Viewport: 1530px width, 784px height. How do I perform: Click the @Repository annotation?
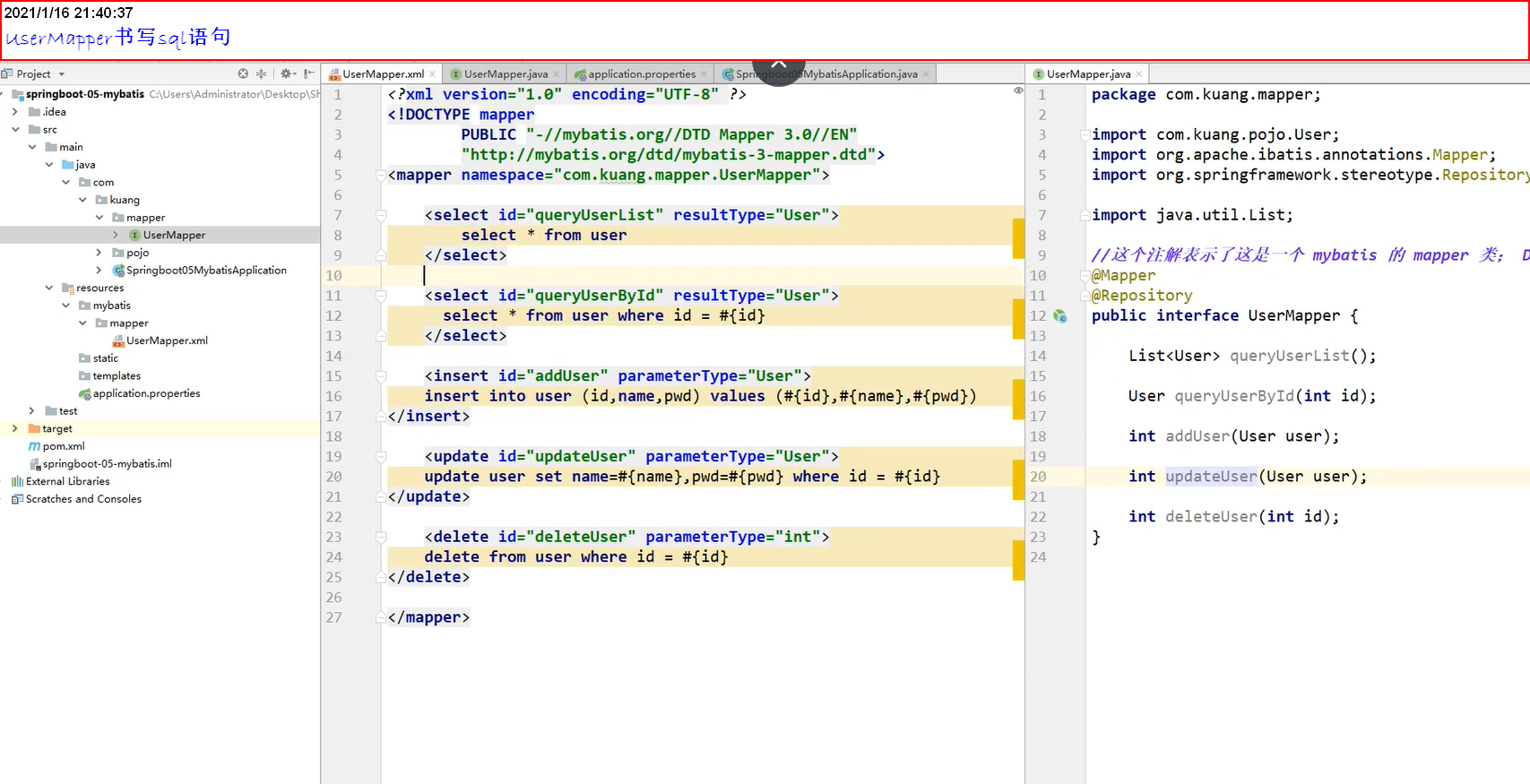[x=1142, y=296]
